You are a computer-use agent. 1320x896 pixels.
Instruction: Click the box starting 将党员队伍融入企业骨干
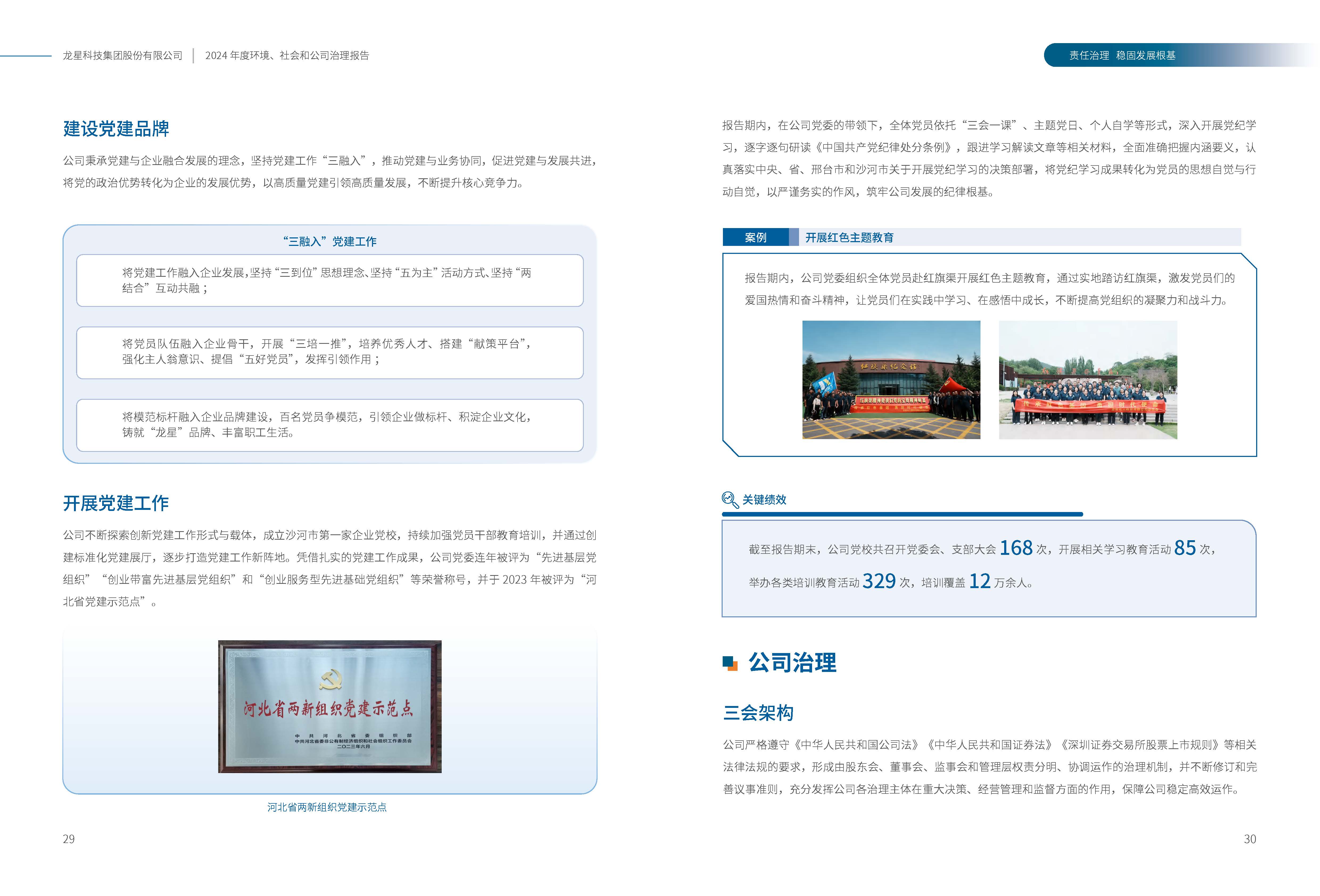pyautogui.click(x=330, y=353)
